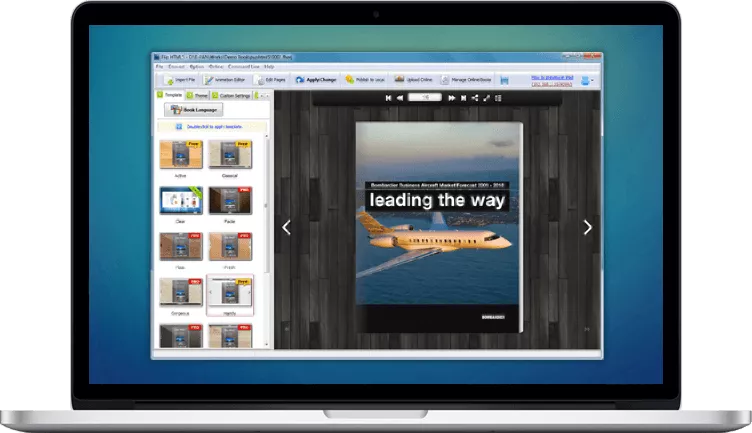Select the Classical template thumbnail
The image size is (752, 433).
coord(229,157)
